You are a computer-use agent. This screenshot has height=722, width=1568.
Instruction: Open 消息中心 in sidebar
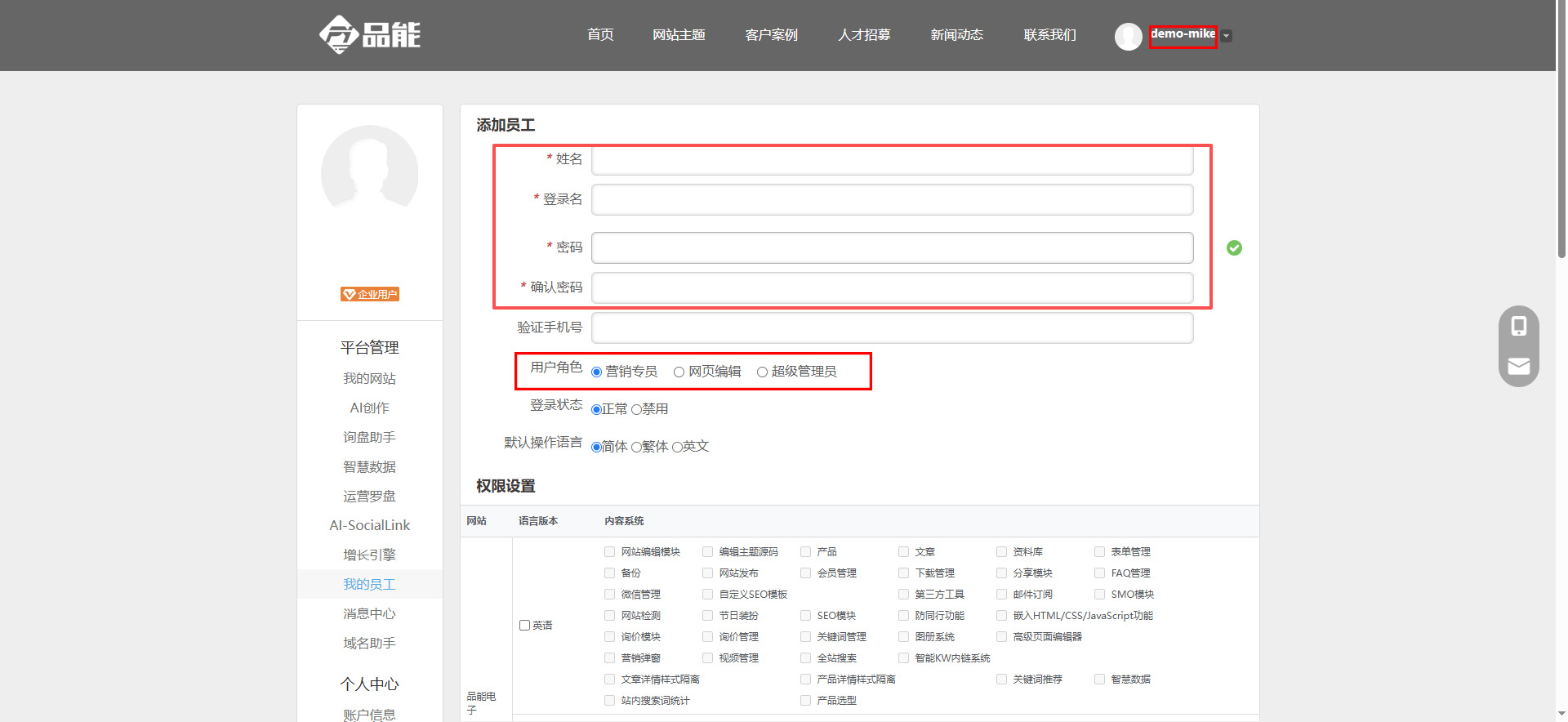click(369, 613)
